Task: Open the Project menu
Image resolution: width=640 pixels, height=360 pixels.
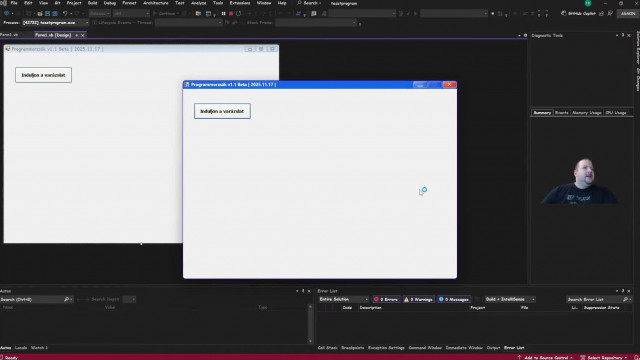Action: (x=74, y=3)
